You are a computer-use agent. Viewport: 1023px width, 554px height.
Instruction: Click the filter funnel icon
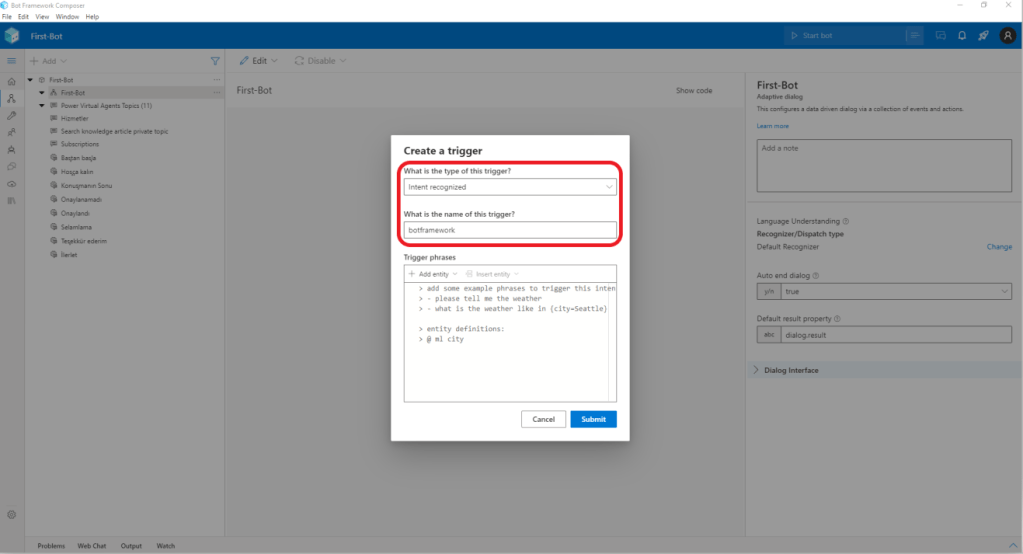pyautogui.click(x=214, y=61)
